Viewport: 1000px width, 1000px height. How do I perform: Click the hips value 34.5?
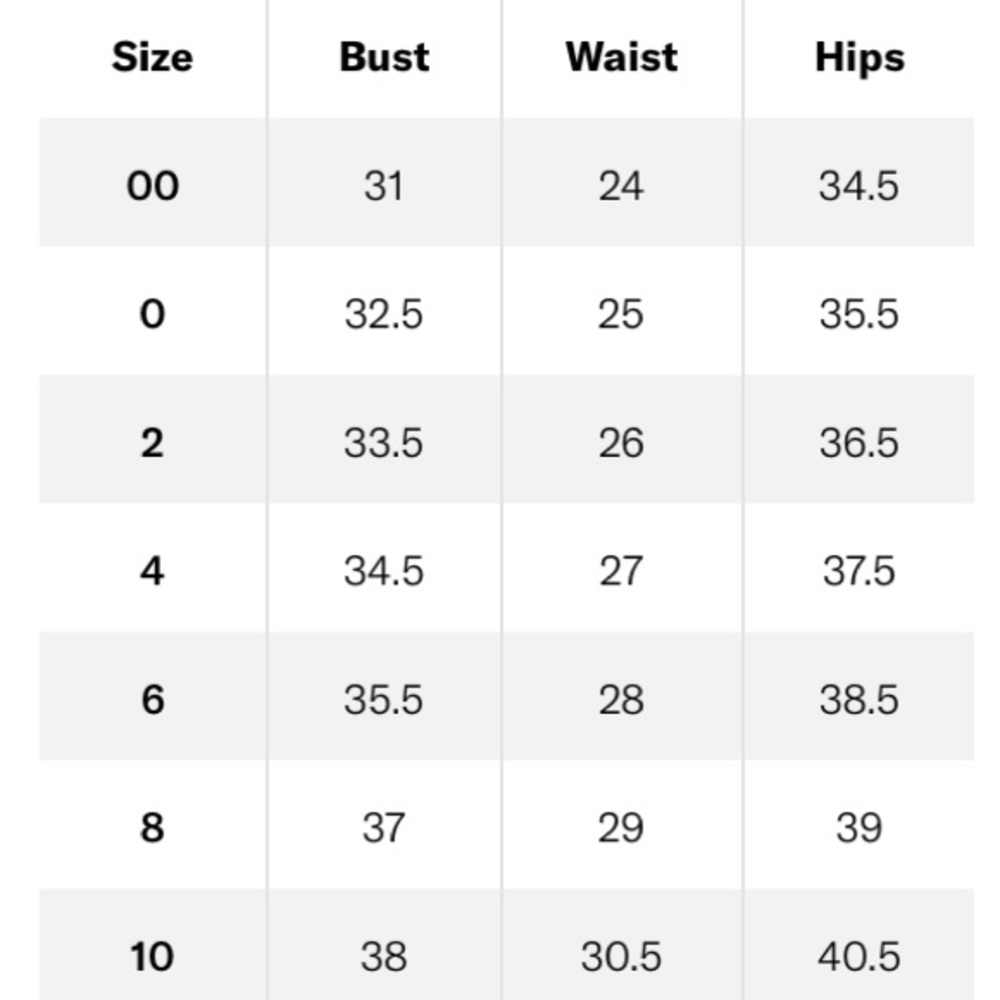[x=859, y=186]
